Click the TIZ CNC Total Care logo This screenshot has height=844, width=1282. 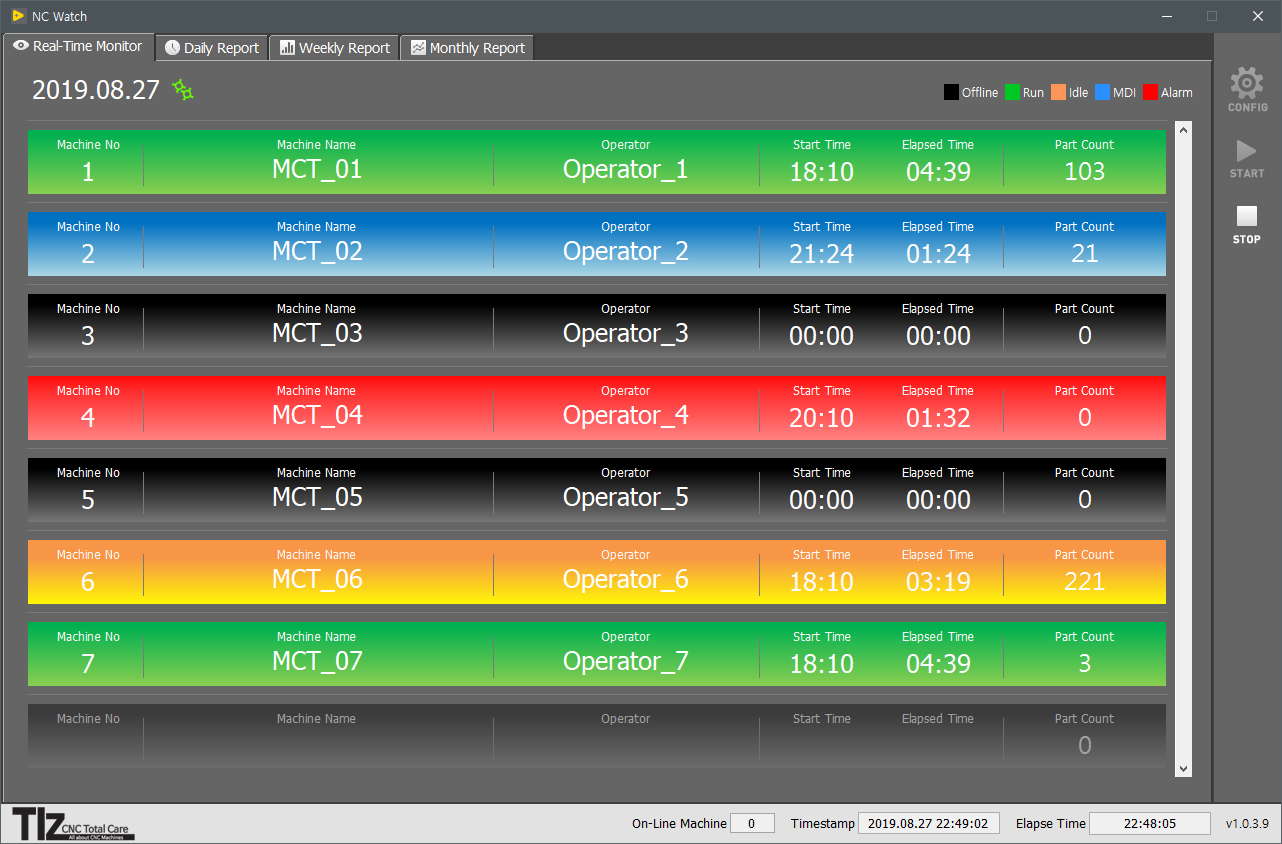[73, 823]
